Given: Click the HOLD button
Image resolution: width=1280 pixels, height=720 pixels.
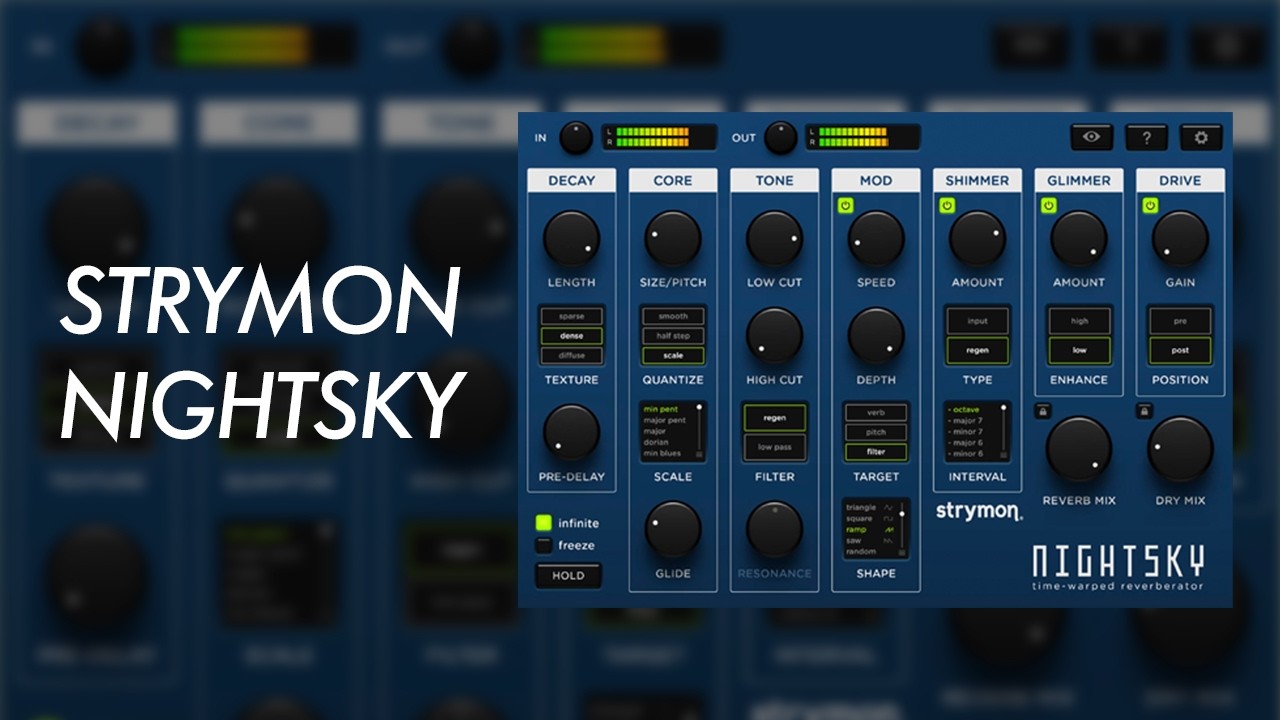Looking at the screenshot, I should click(568, 575).
